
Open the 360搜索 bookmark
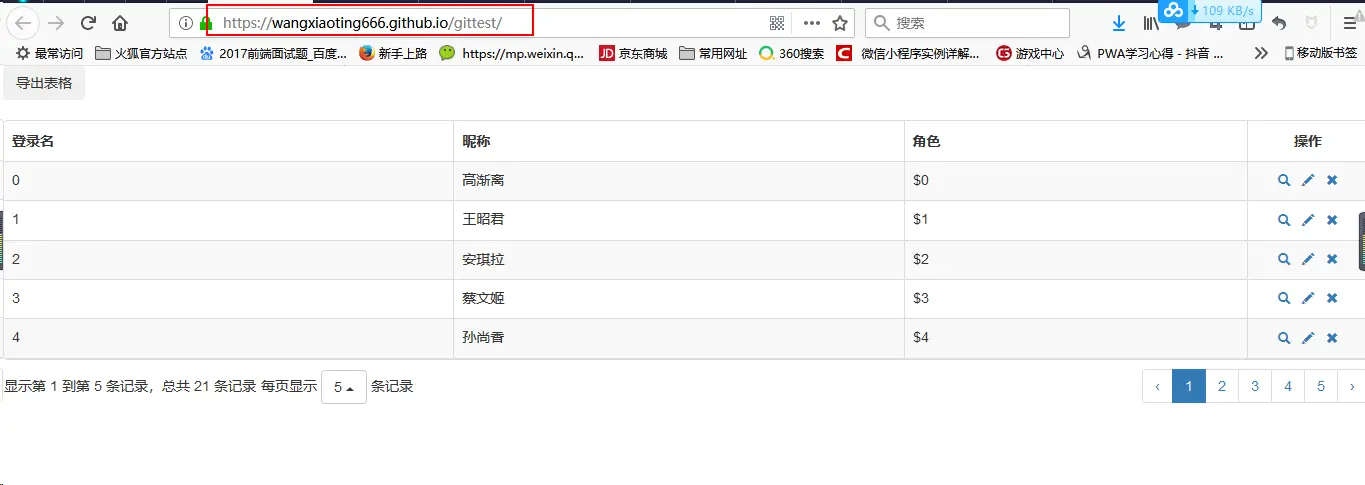point(792,54)
